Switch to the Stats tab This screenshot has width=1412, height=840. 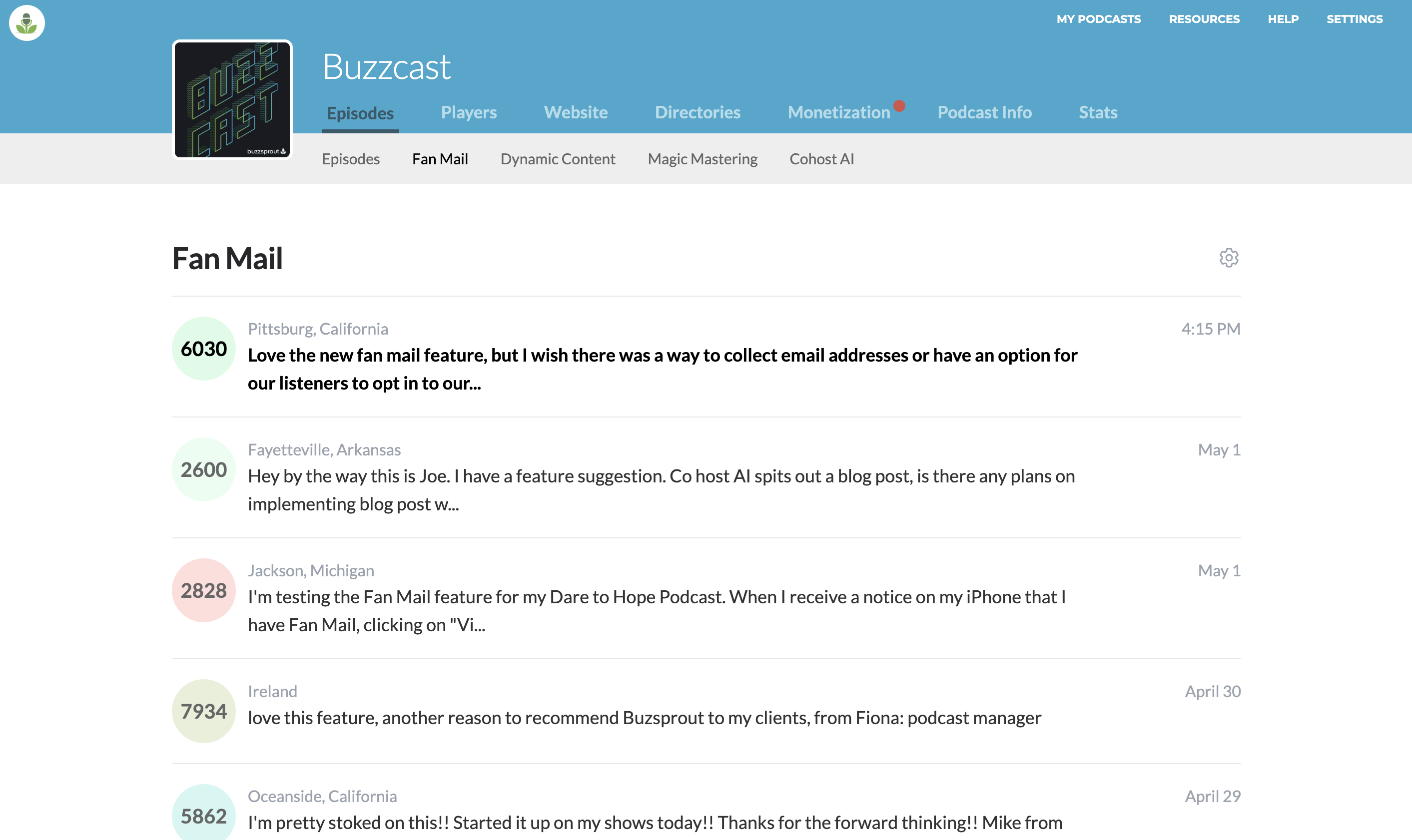point(1098,112)
